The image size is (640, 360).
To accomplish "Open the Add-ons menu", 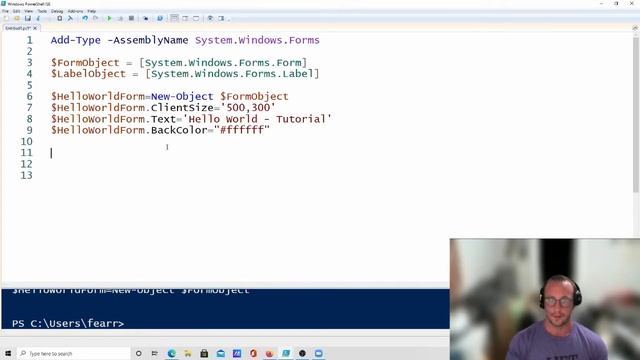I will (x=75, y=11).
